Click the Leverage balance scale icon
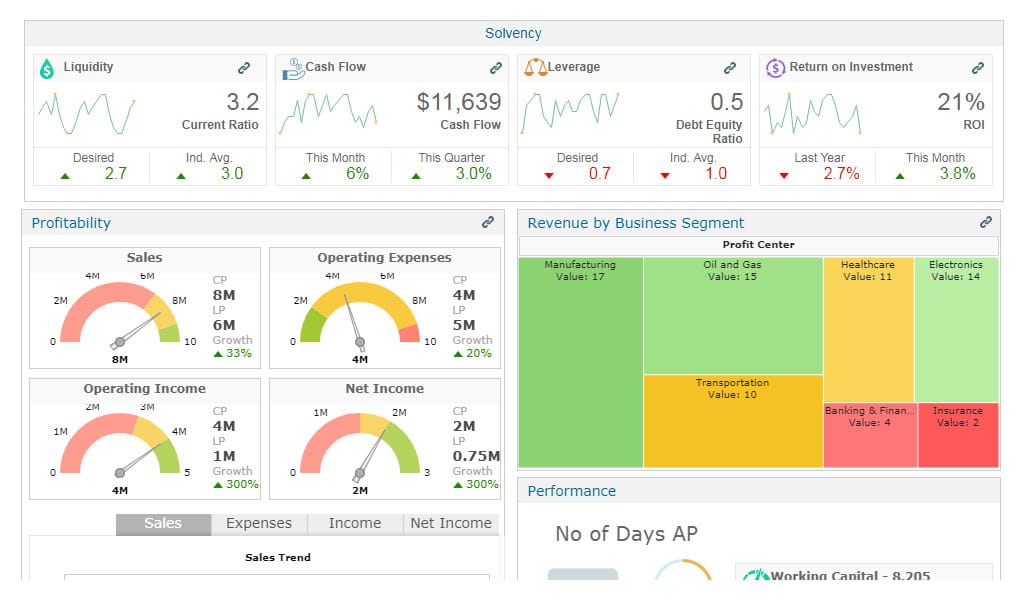 coord(536,67)
